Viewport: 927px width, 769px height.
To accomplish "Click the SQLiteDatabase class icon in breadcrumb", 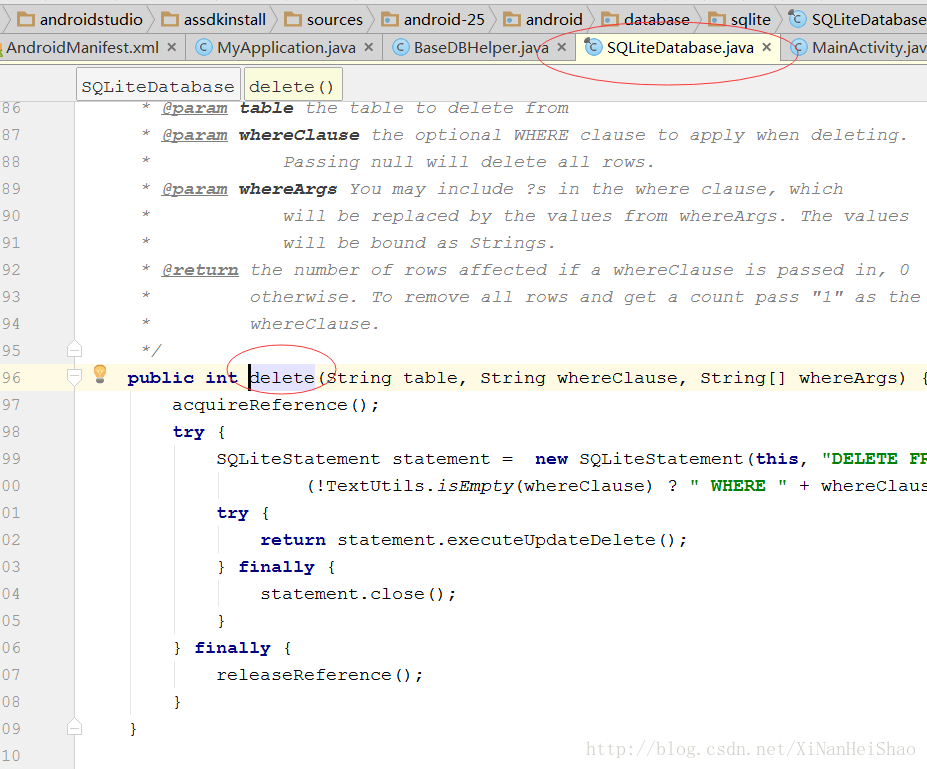I will [x=797, y=19].
